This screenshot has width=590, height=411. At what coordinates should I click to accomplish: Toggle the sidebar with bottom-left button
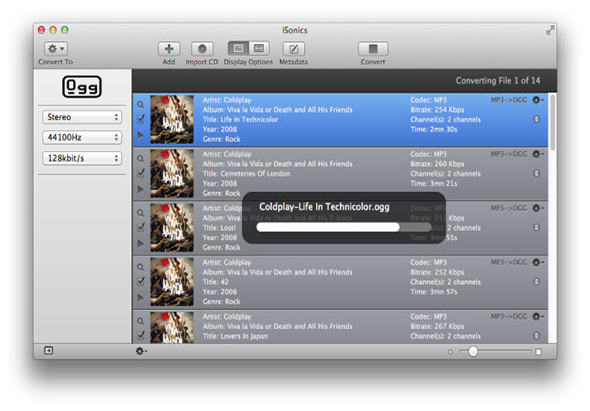(x=49, y=351)
